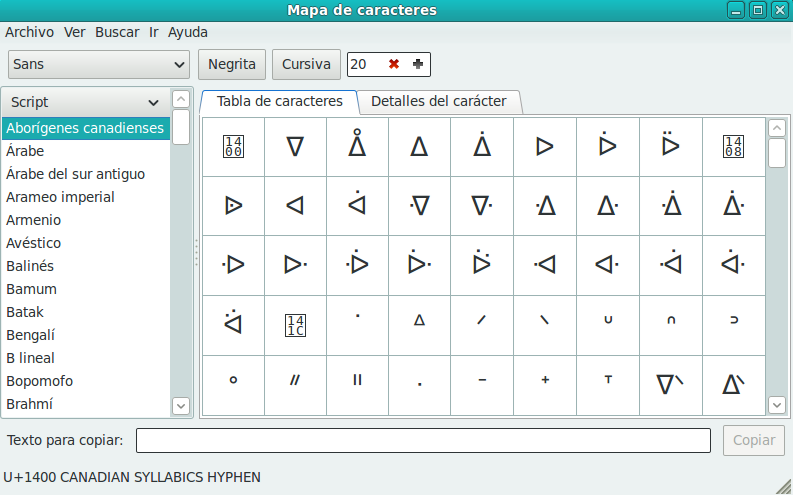The height and width of the screenshot is (495, 793).
Task: Click character table scroll up arrow
Action: (x=777, y=128)
